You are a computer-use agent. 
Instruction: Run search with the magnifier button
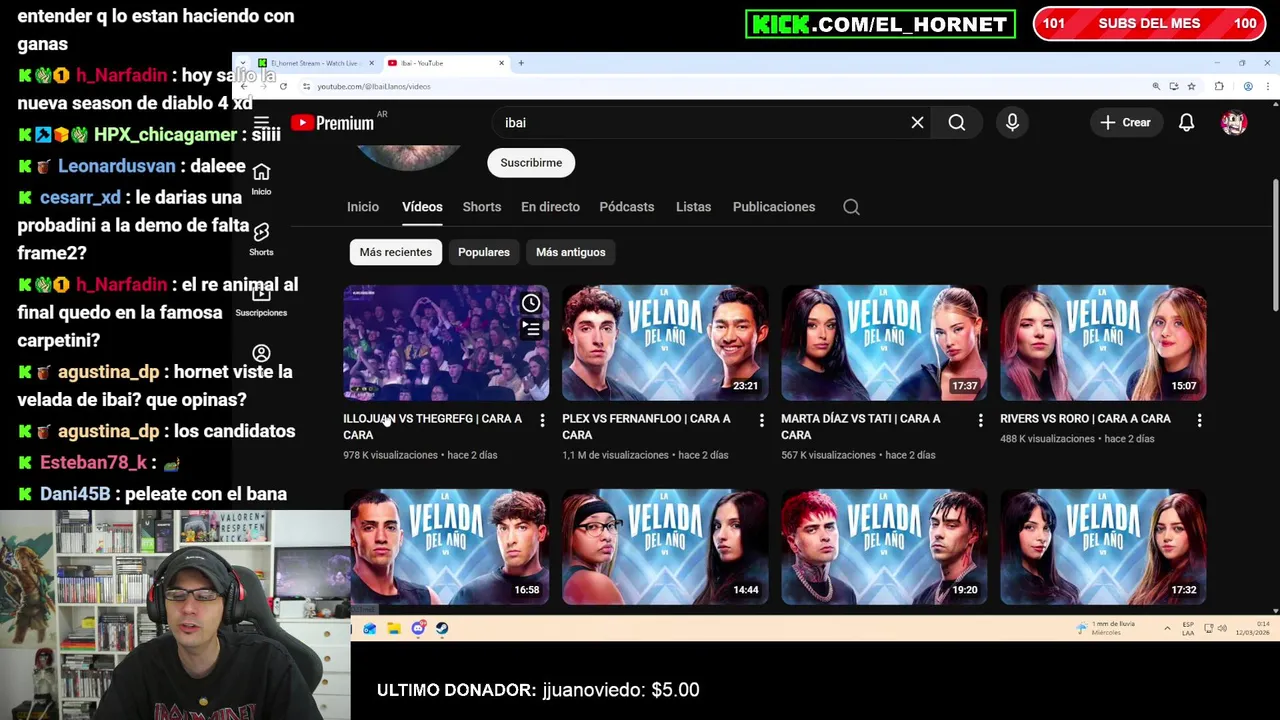pos(957,122)
